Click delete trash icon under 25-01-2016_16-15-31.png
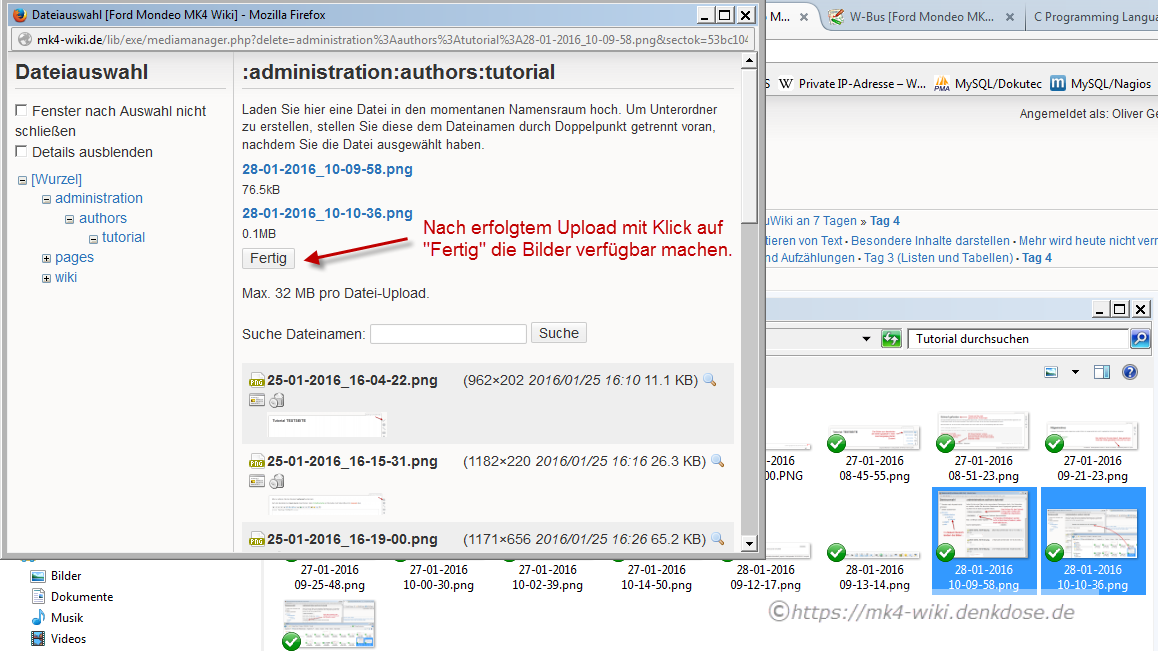 point(277,482)
